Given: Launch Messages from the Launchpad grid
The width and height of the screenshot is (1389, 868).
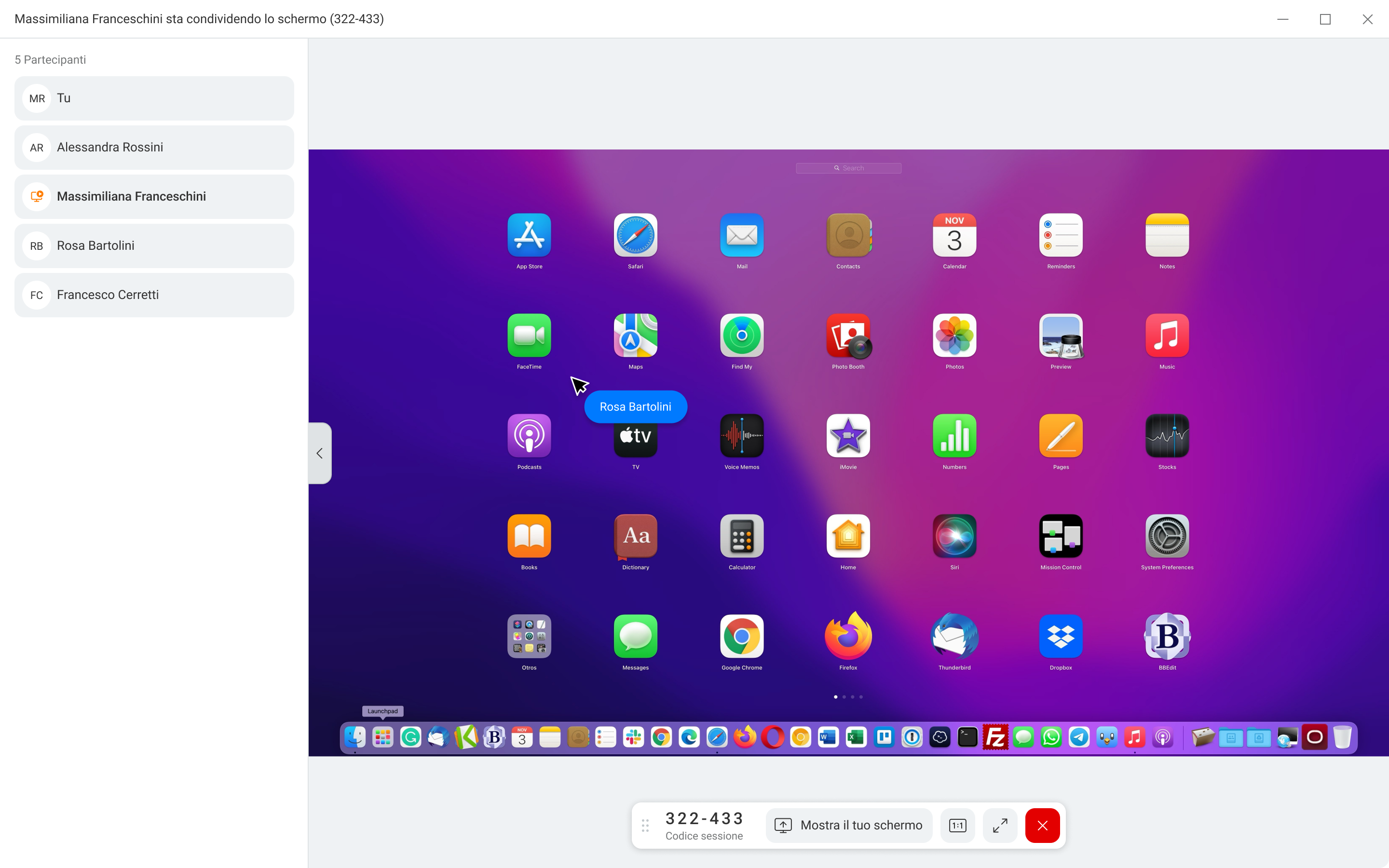Looking at the screenshot, I should [635, 636].
